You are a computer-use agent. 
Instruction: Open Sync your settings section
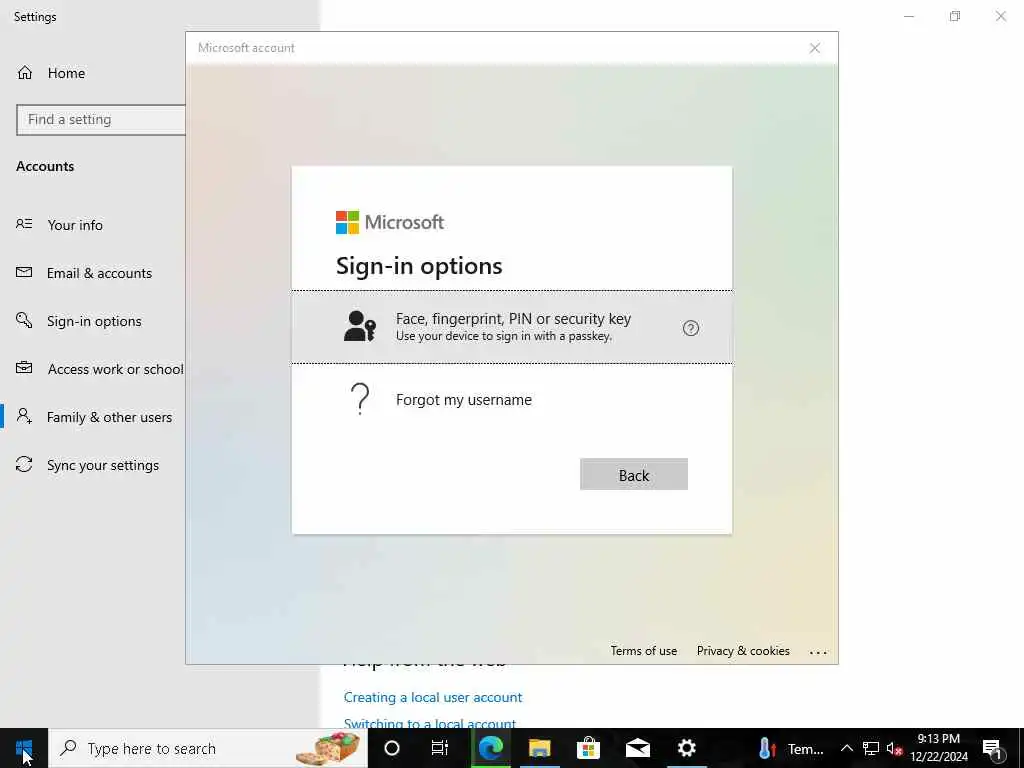[x=88, y=465]
